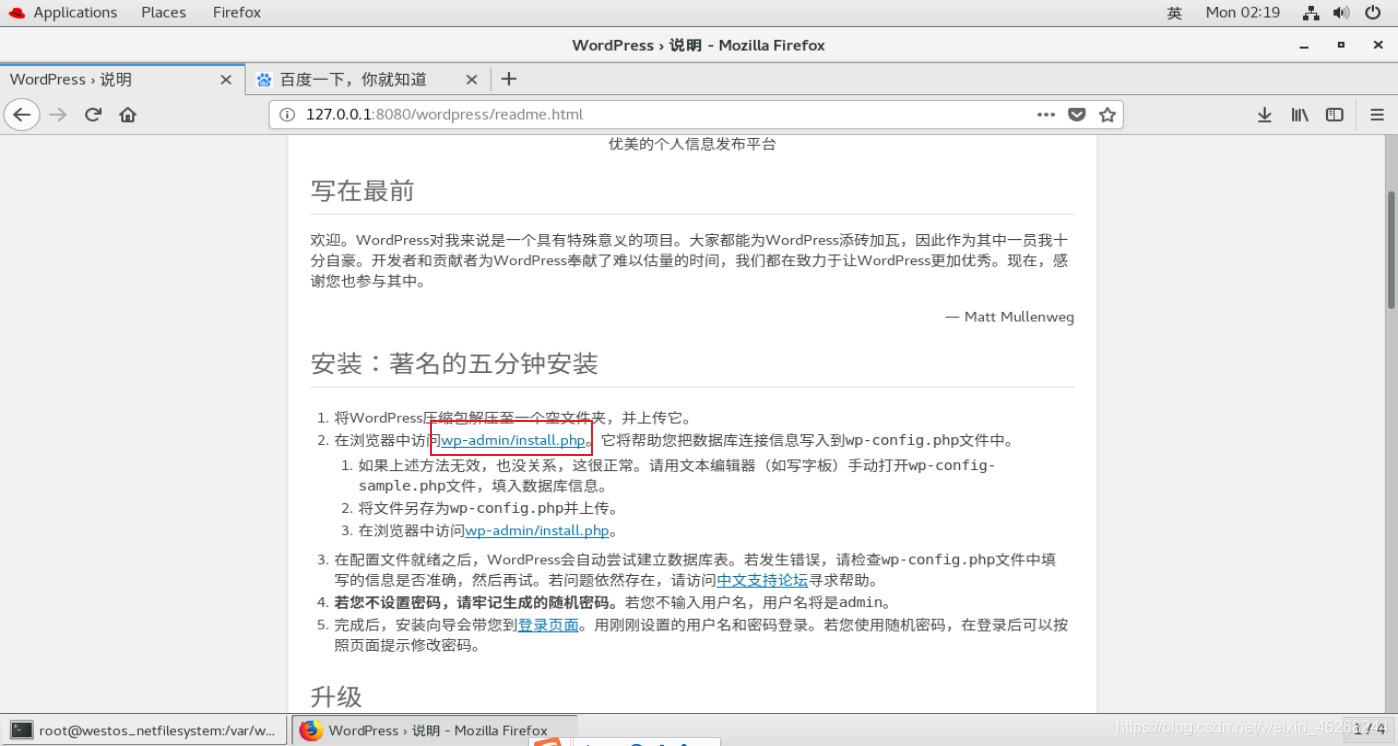Open network status icon in top panel
The height and width of the screenshot is (746, 1398).
pyautogui.click(x=1311, y=13)
